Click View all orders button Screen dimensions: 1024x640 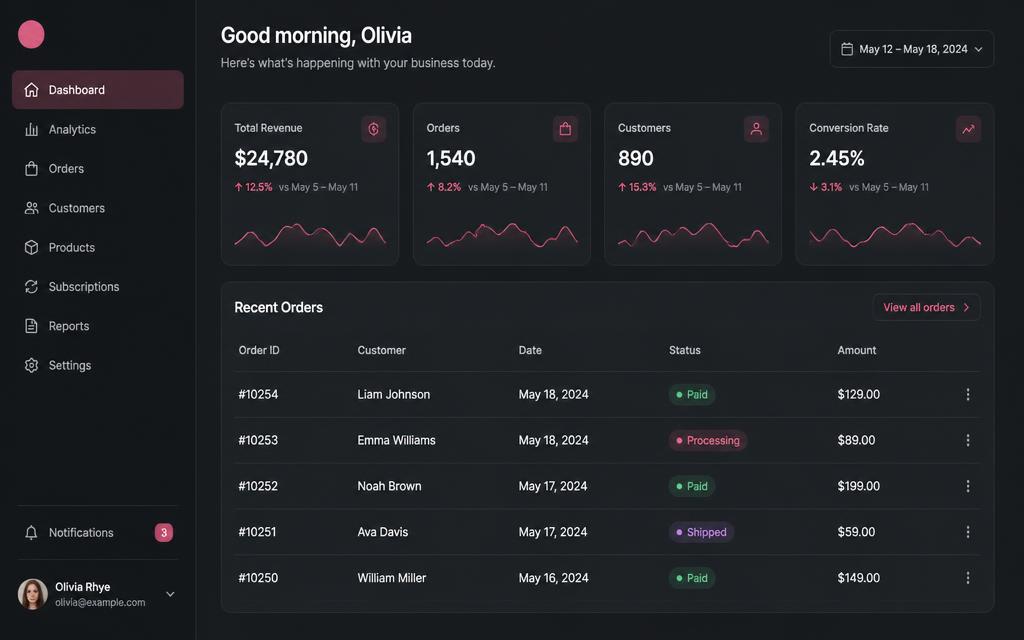coord(926,307)
